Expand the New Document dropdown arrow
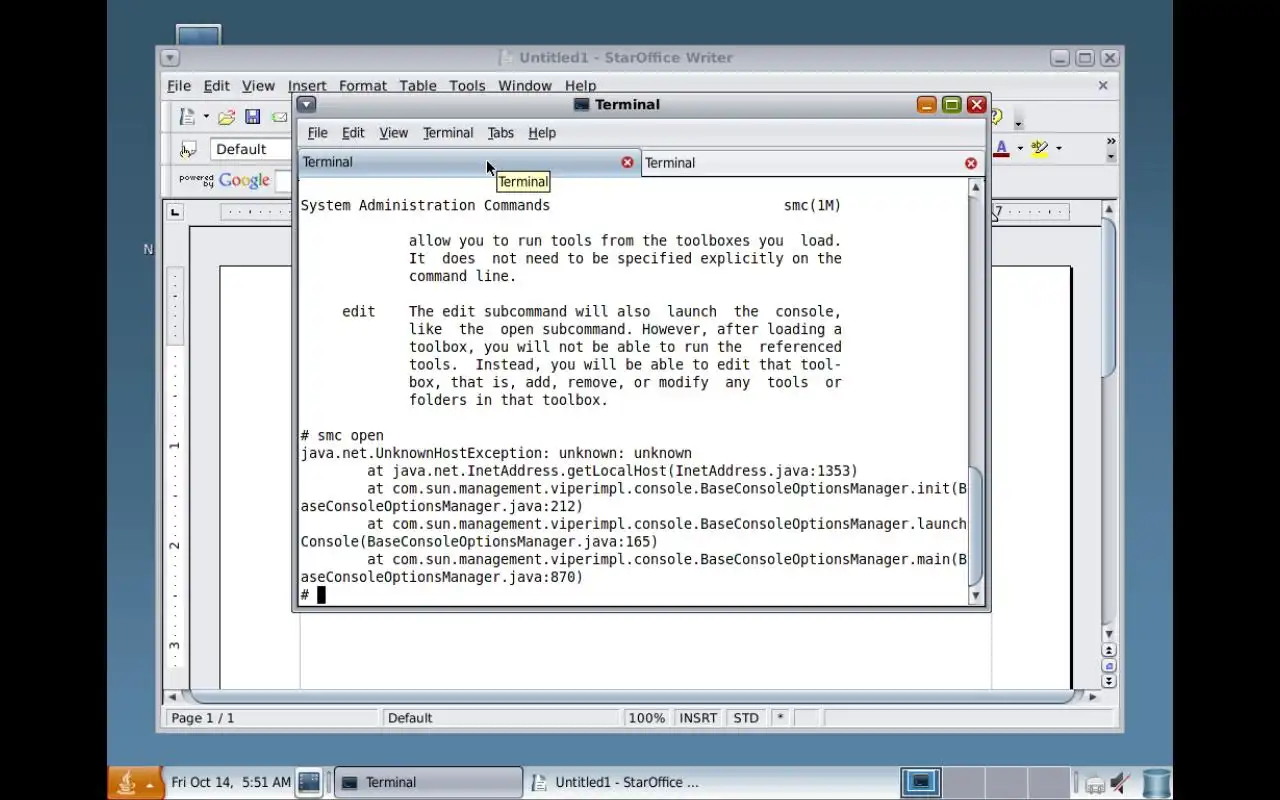Screen dimensions: 1280x800 (x=206, y=117)
